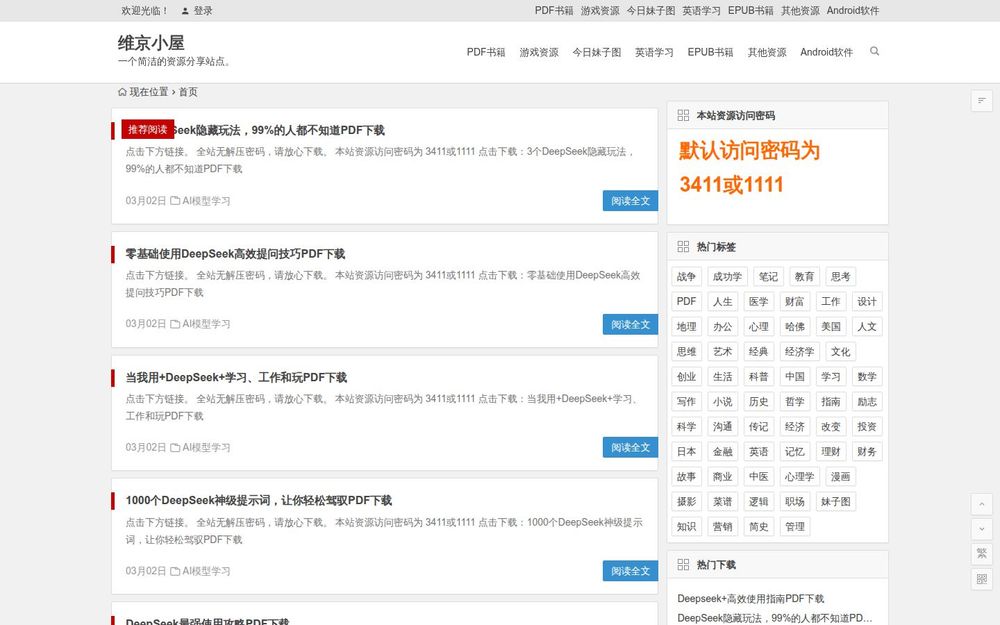Select the 励志 tag

pos(867,402)
